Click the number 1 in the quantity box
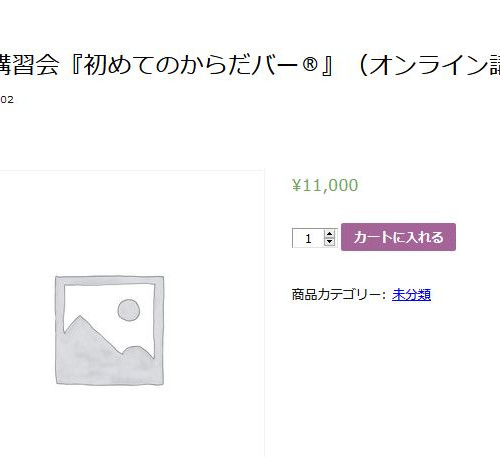 (308, 239)
